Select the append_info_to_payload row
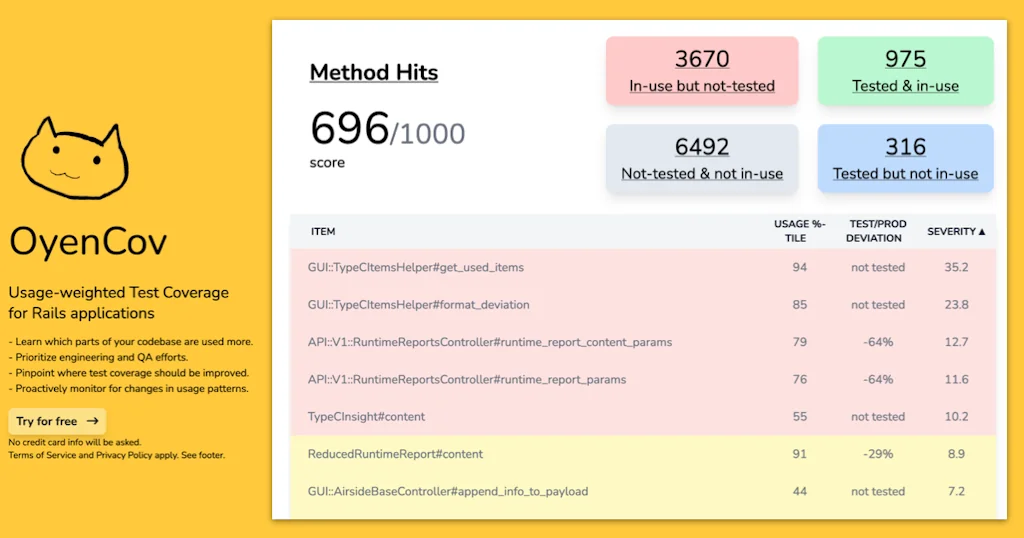 (x=448, y=491)
